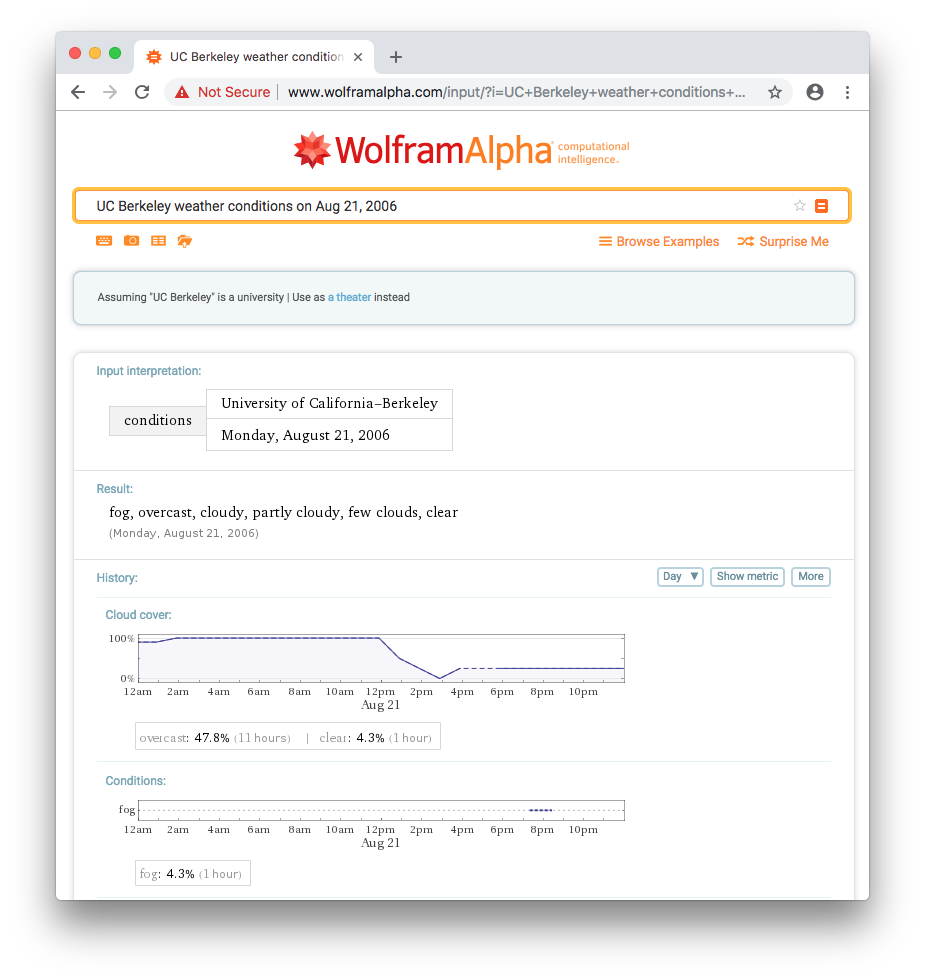
Task: Click the WolframAlpha logo
Action: click(x=461, y=151)
